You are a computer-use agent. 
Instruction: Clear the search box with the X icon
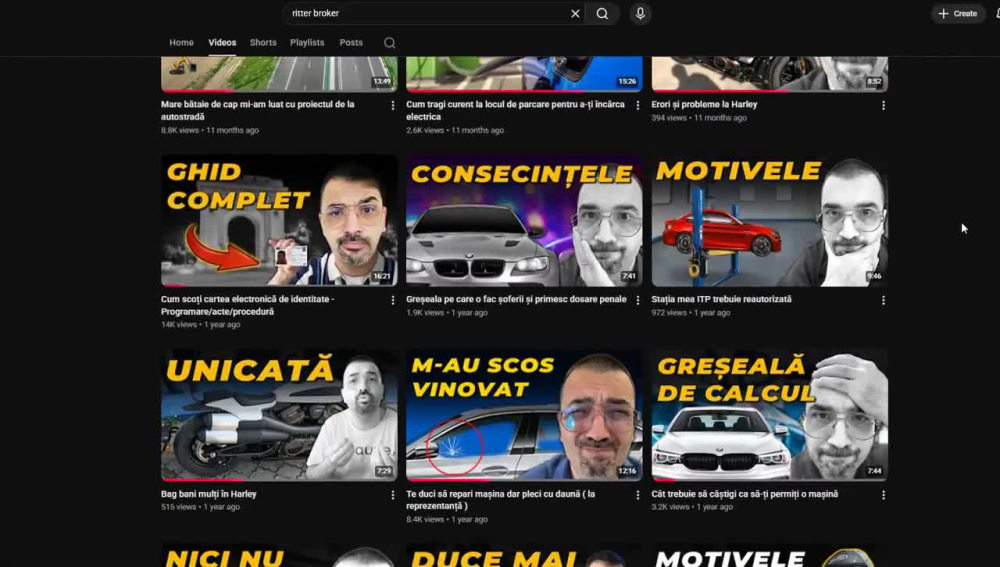click(575, 13)
